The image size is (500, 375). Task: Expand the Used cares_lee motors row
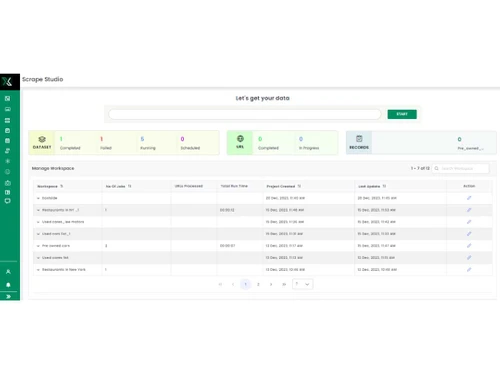pos(38,222)
